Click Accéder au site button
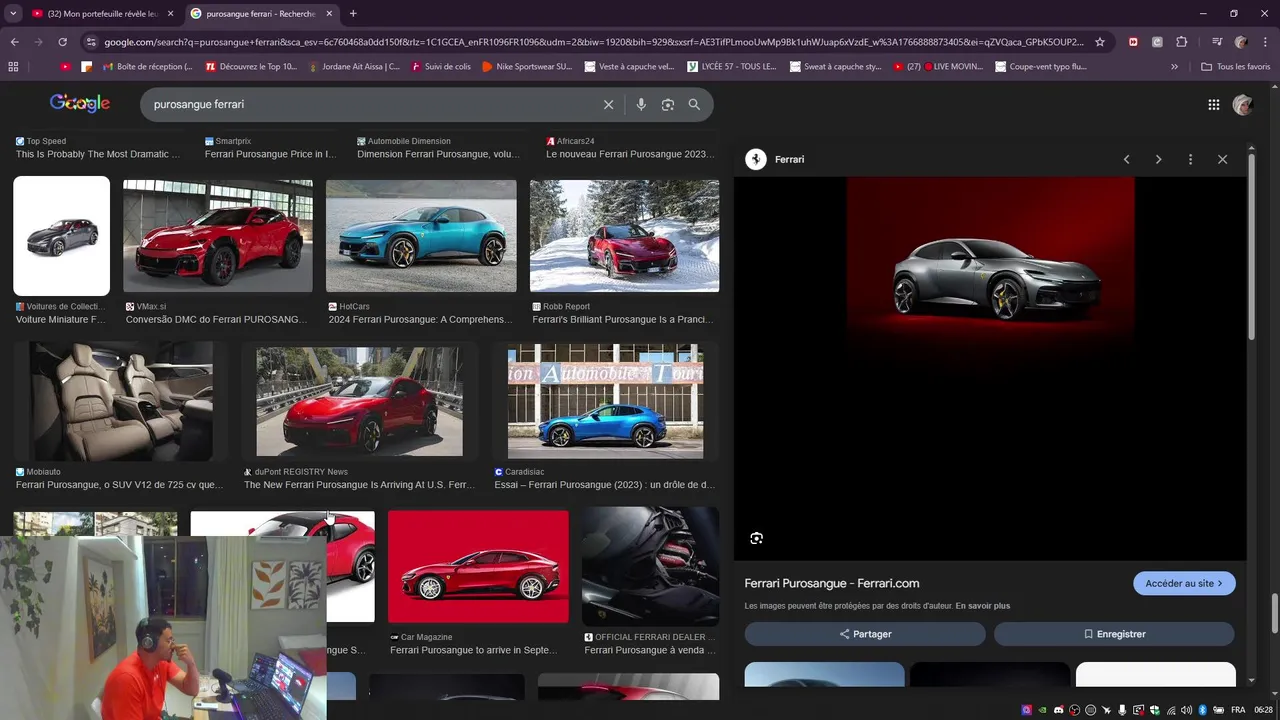This screenshot has width=1280, height=720. tap(1184, 583)
